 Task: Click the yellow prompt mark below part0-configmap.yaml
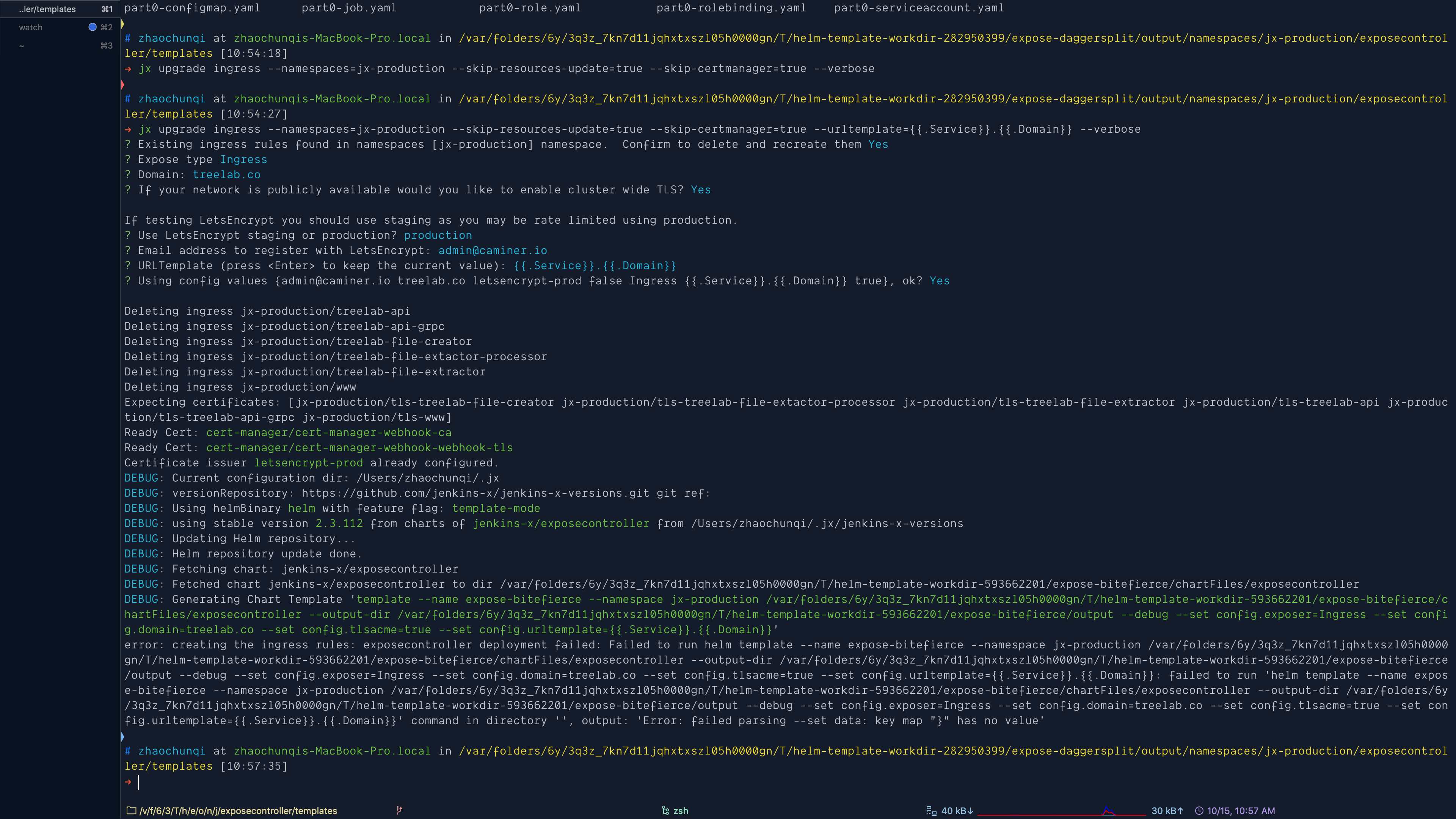[x=122, y=24]
